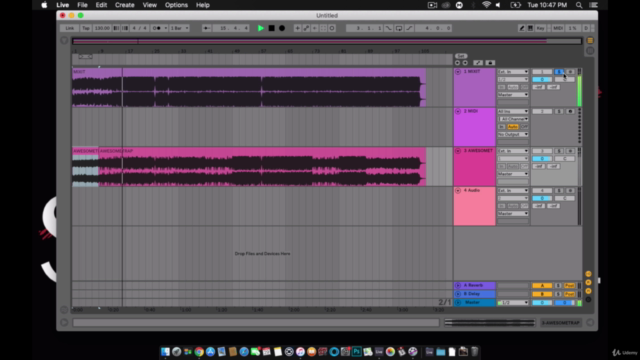Click the phase nudge up icon
The height and width of the screenshot is (360, 640).
coord(125,28)
